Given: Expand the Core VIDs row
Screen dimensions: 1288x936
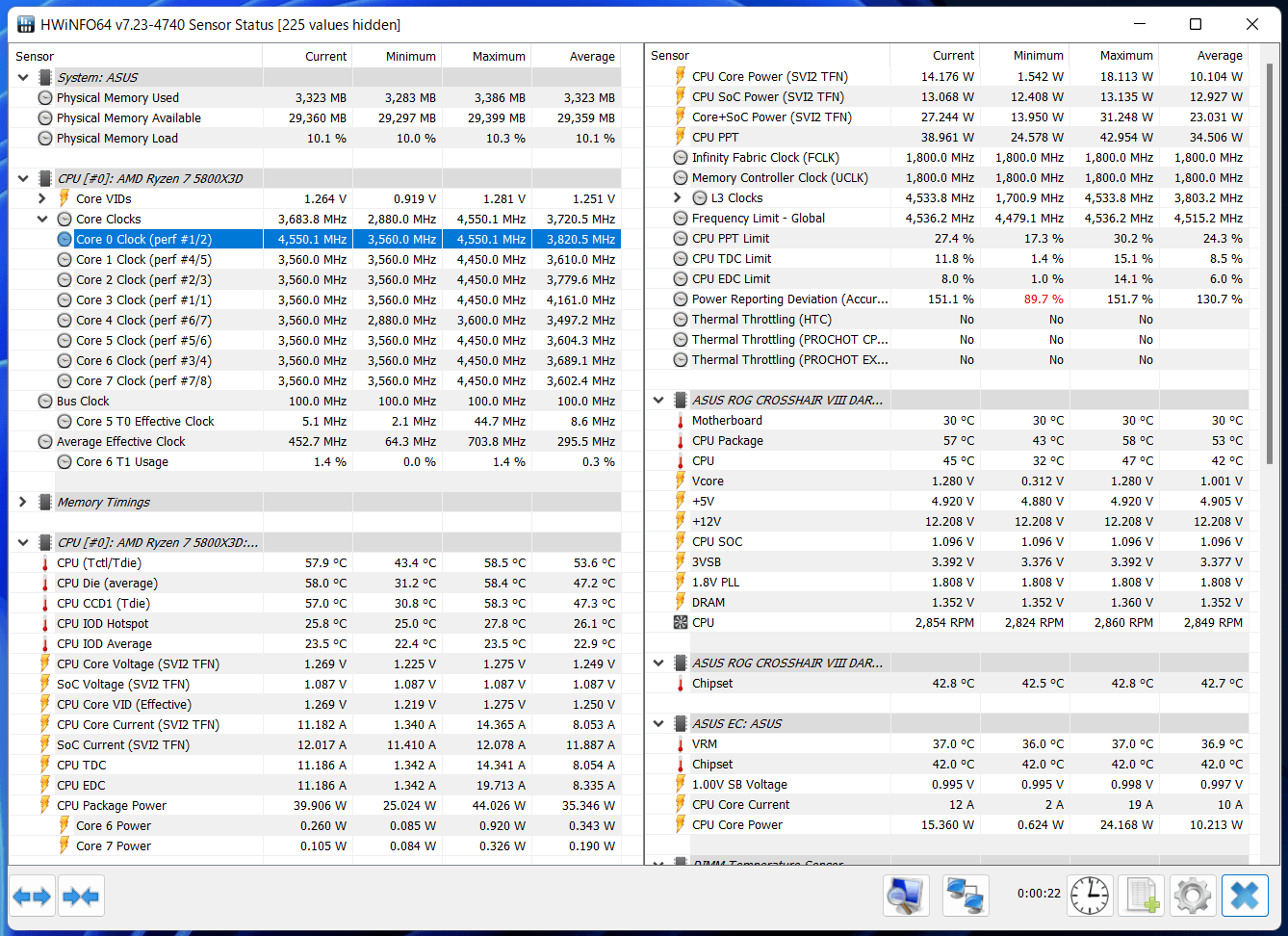Looking at the screenshot, I should click(42, 198).
